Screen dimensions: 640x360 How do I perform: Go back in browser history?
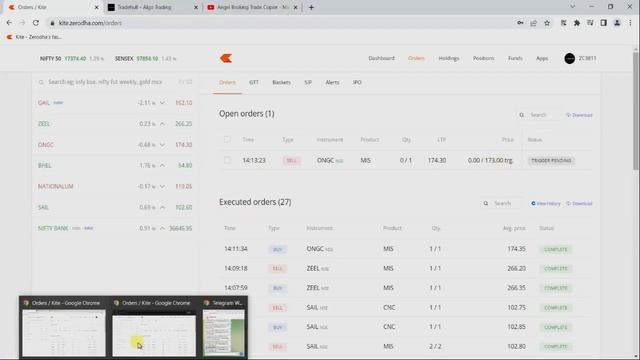click(9, 23)
